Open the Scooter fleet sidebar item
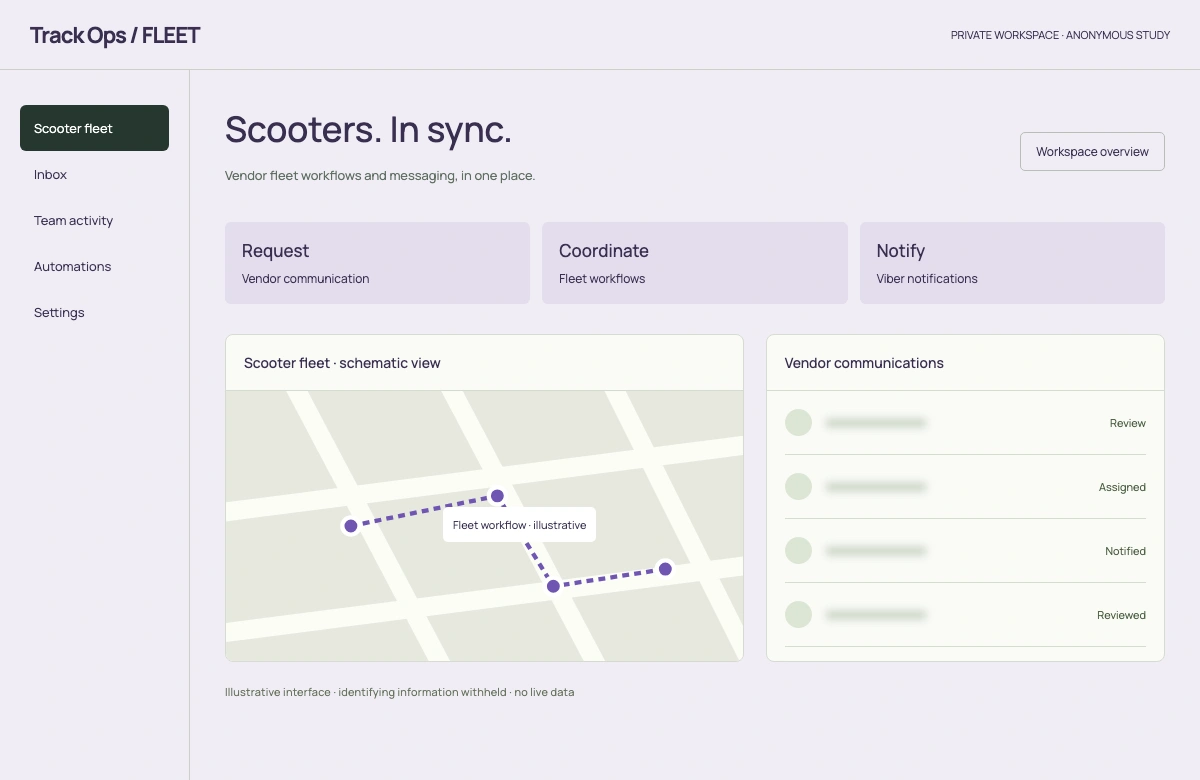Screen dimensions: 1200x780 [94, 128]
